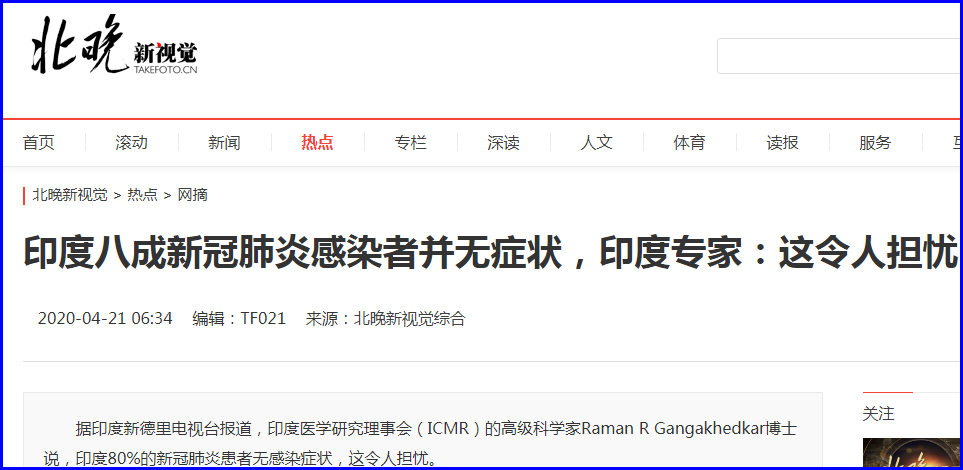Viewport: 963px width, 470px height.
Task: Go to the 深读 section
Action: pos(504,143)
